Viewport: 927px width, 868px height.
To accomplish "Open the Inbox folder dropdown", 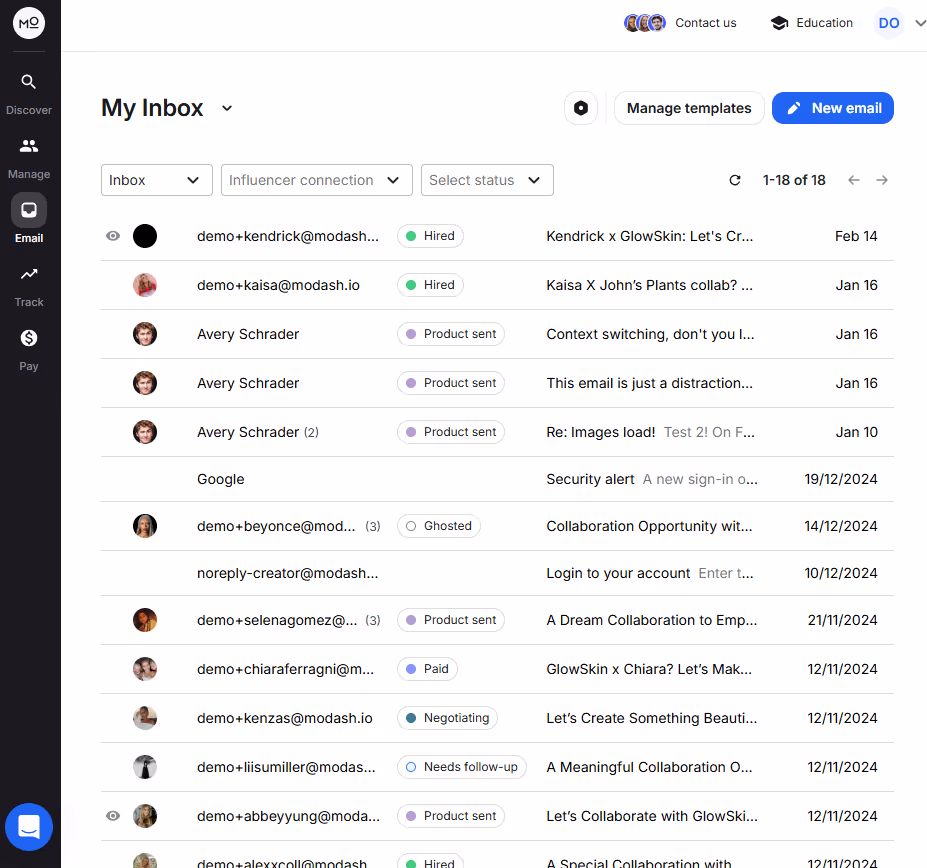I will point(157,180).
